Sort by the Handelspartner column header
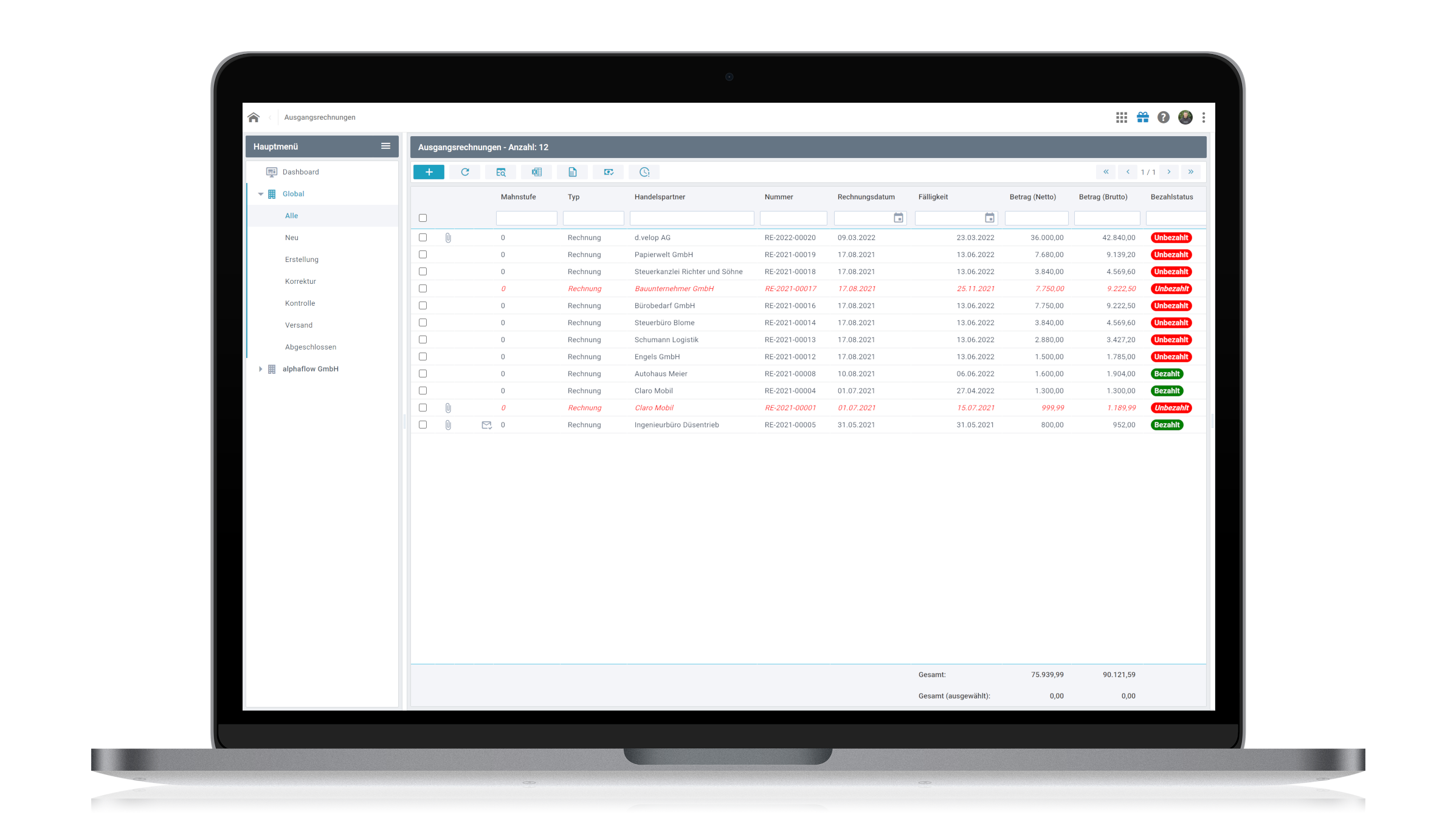 pyautogui.click(x=660, y=197)
